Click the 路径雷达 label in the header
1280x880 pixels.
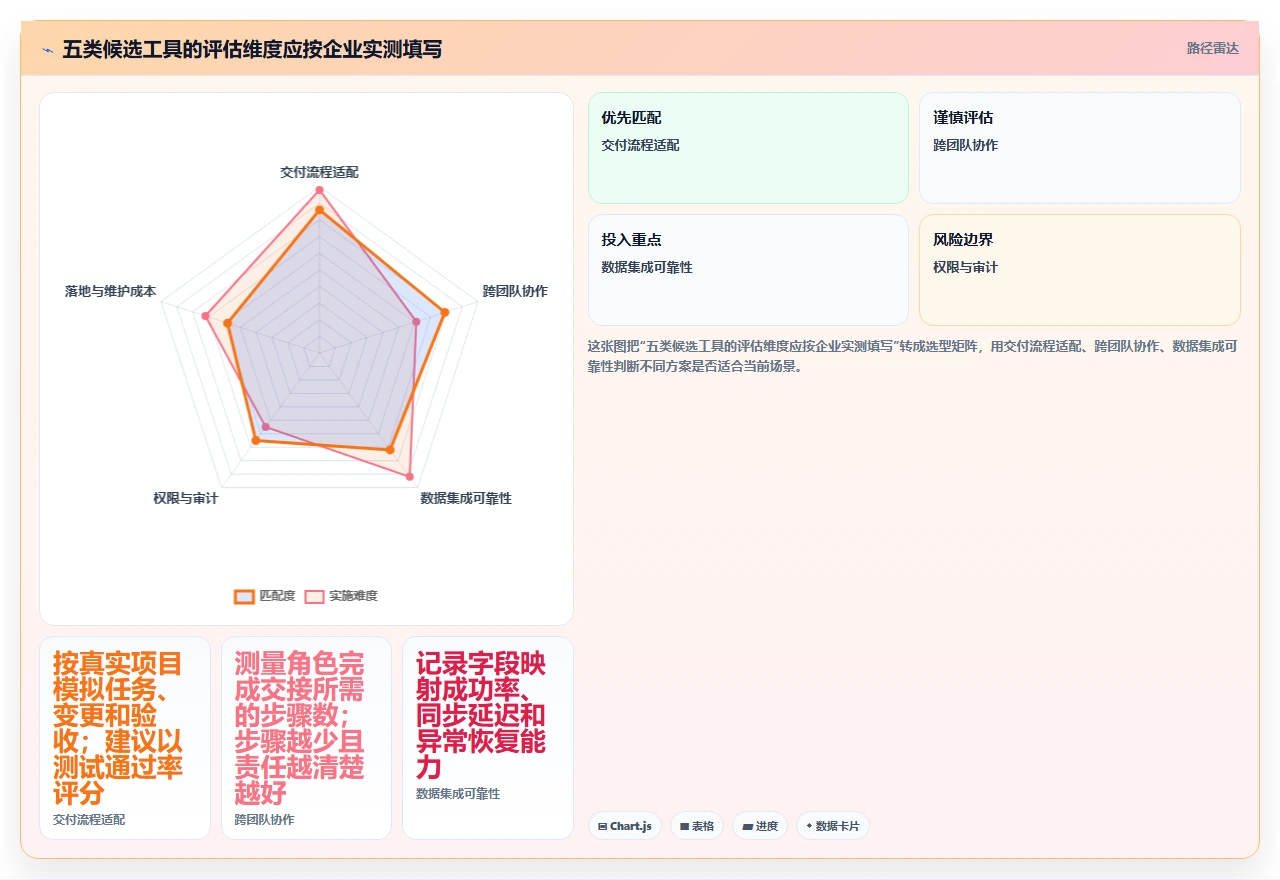point(1212,48)
